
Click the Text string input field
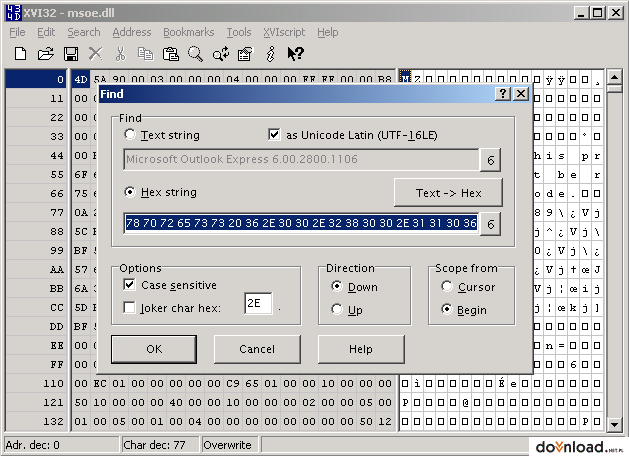[x=301, y=159]
